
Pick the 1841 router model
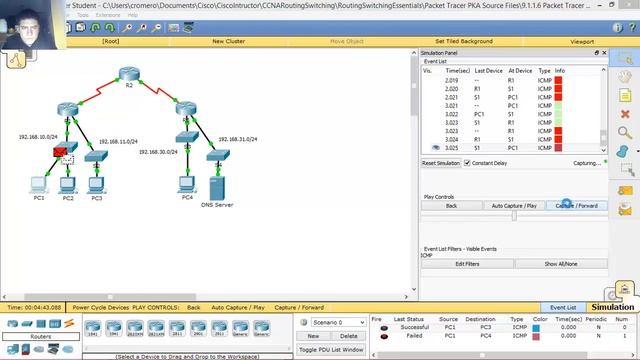click(x=93, y=328)
